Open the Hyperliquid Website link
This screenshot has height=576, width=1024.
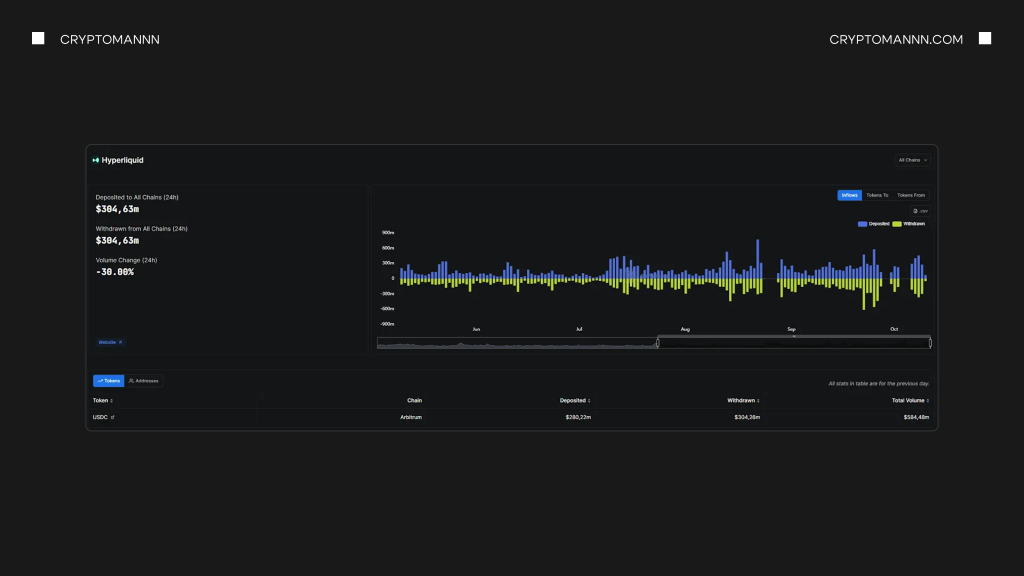point(110,342)
